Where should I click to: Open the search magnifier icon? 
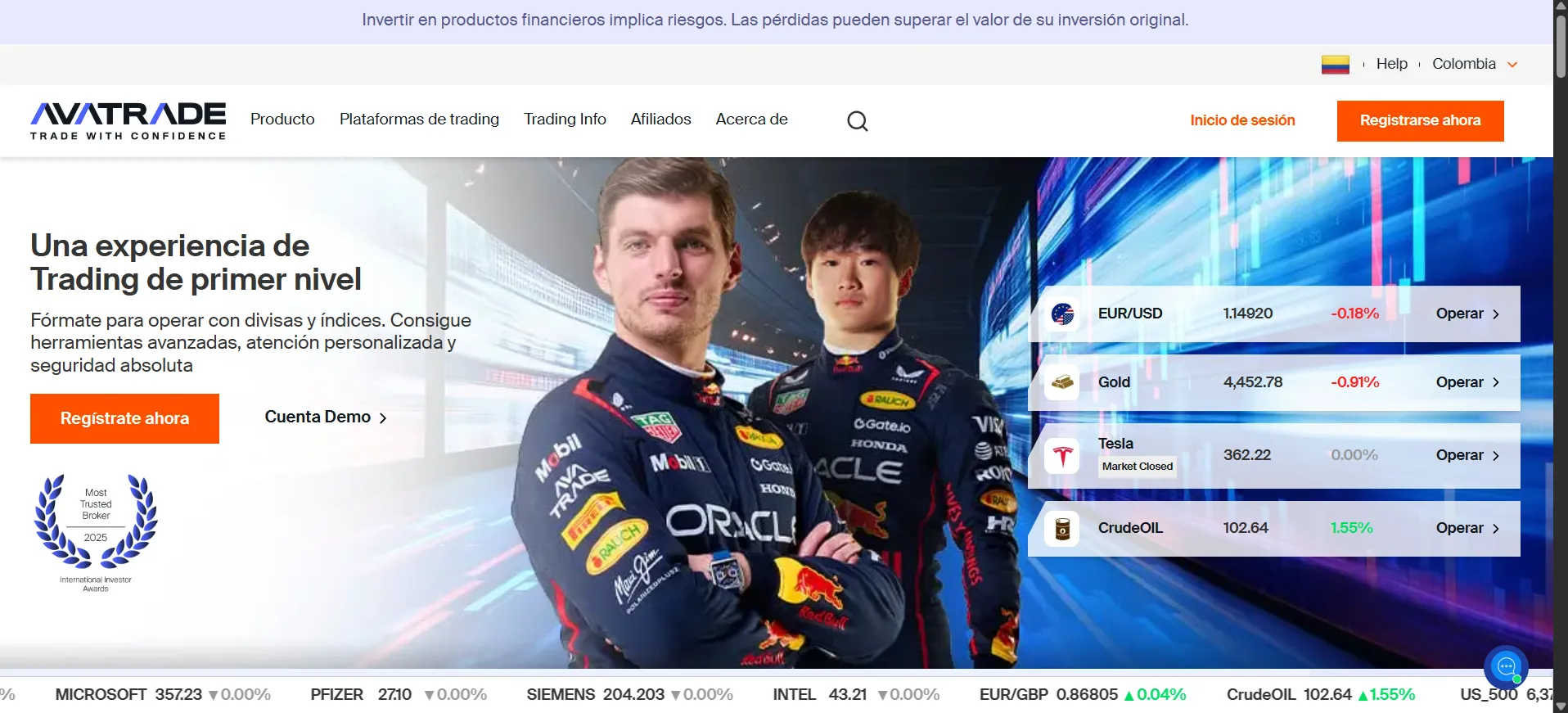point(857,121)
